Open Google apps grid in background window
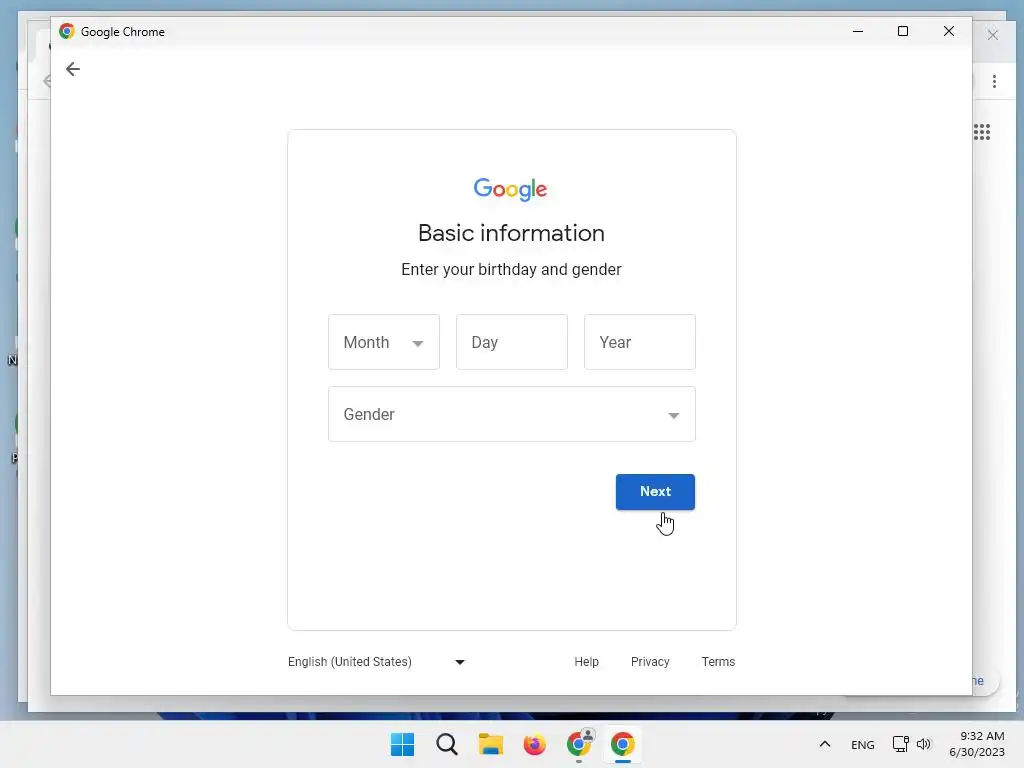The width and height of the screenshot is (1024, 768). 982,132
